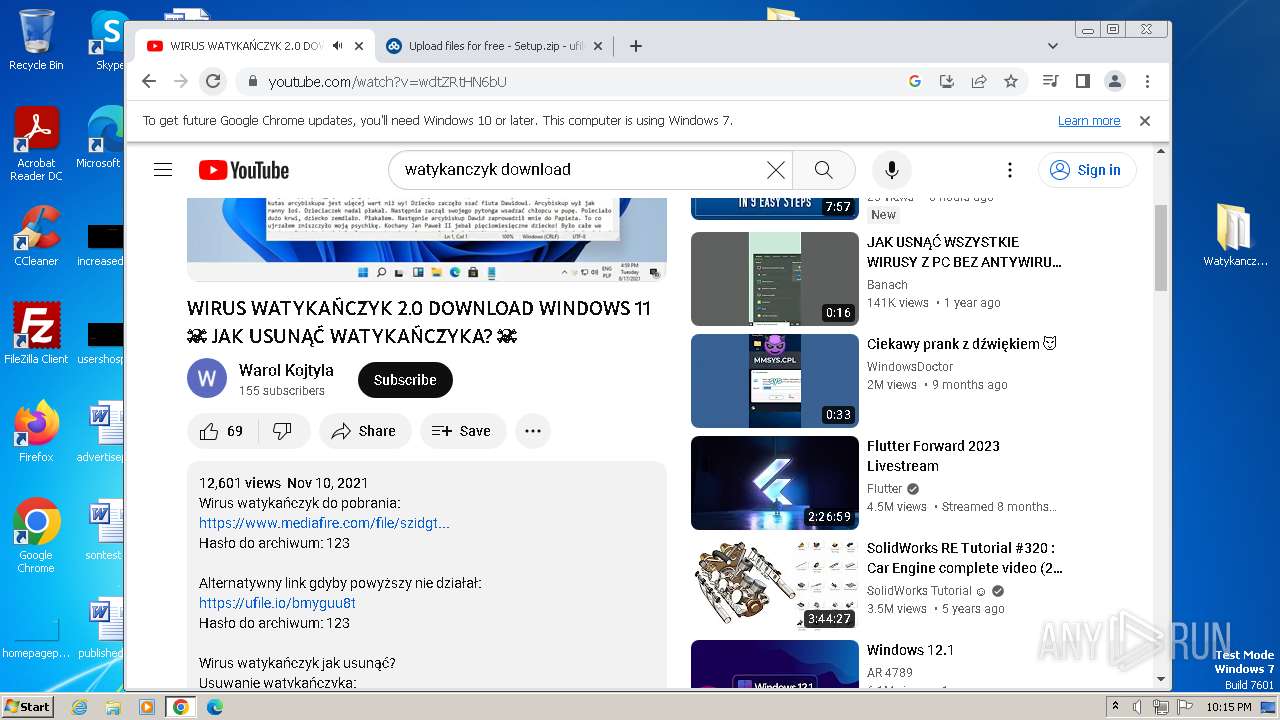Open the Watykancz... folder on desktop
Screen dimensions: 1280x720
(1235, 235)
